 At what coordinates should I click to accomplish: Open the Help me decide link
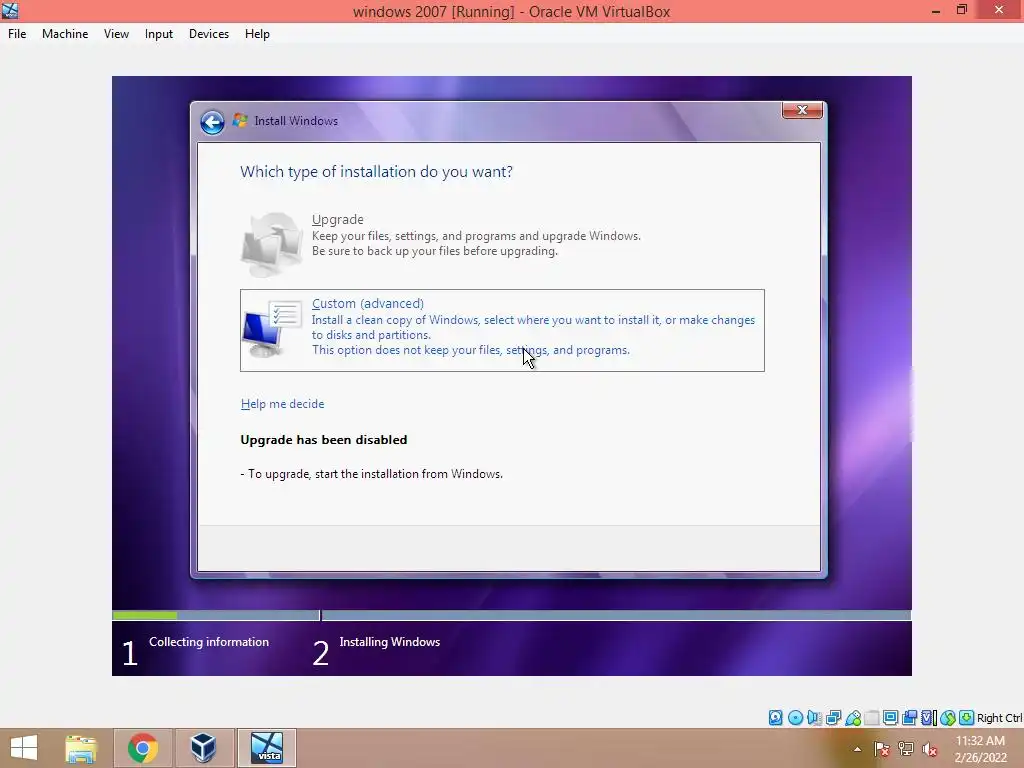282,404
